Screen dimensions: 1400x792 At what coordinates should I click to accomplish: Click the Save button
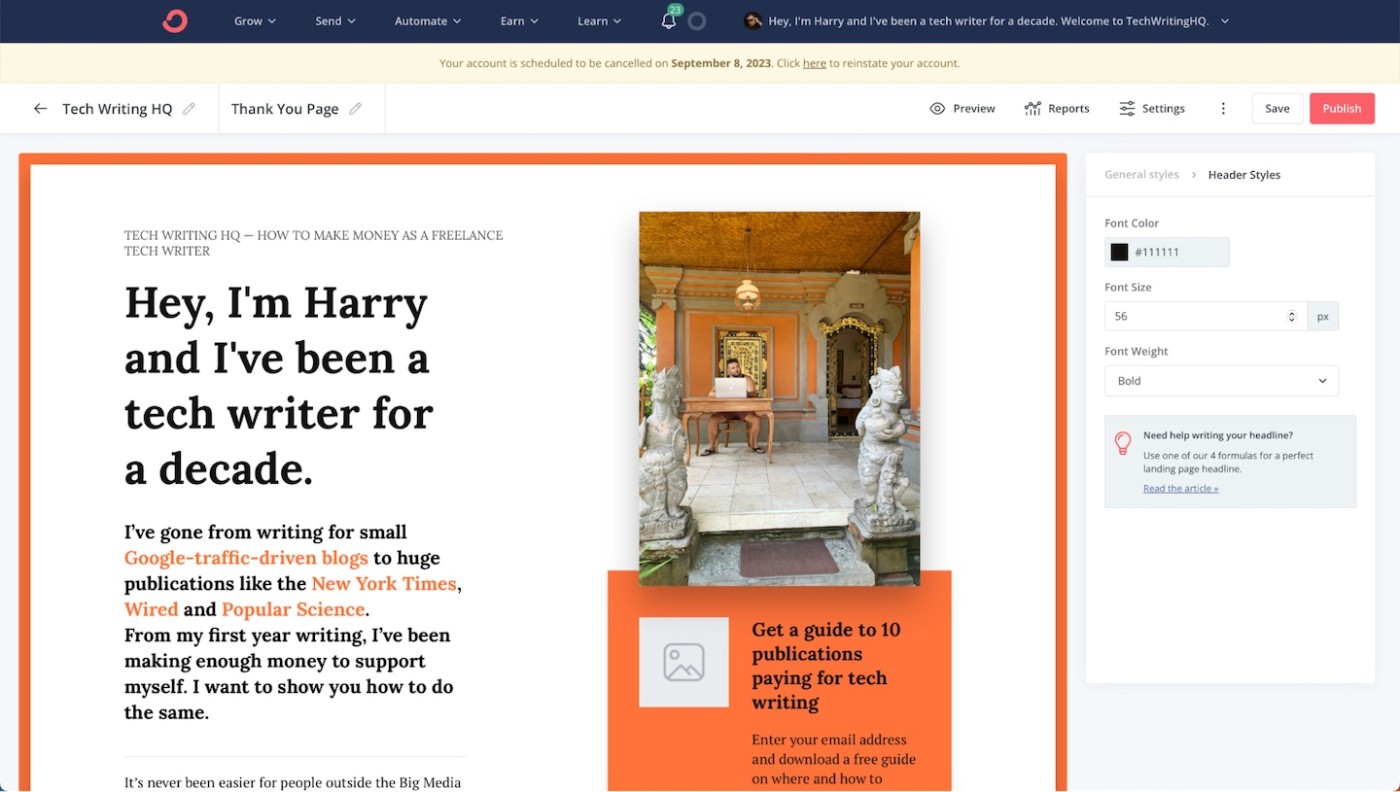[x=1277, y=108]
